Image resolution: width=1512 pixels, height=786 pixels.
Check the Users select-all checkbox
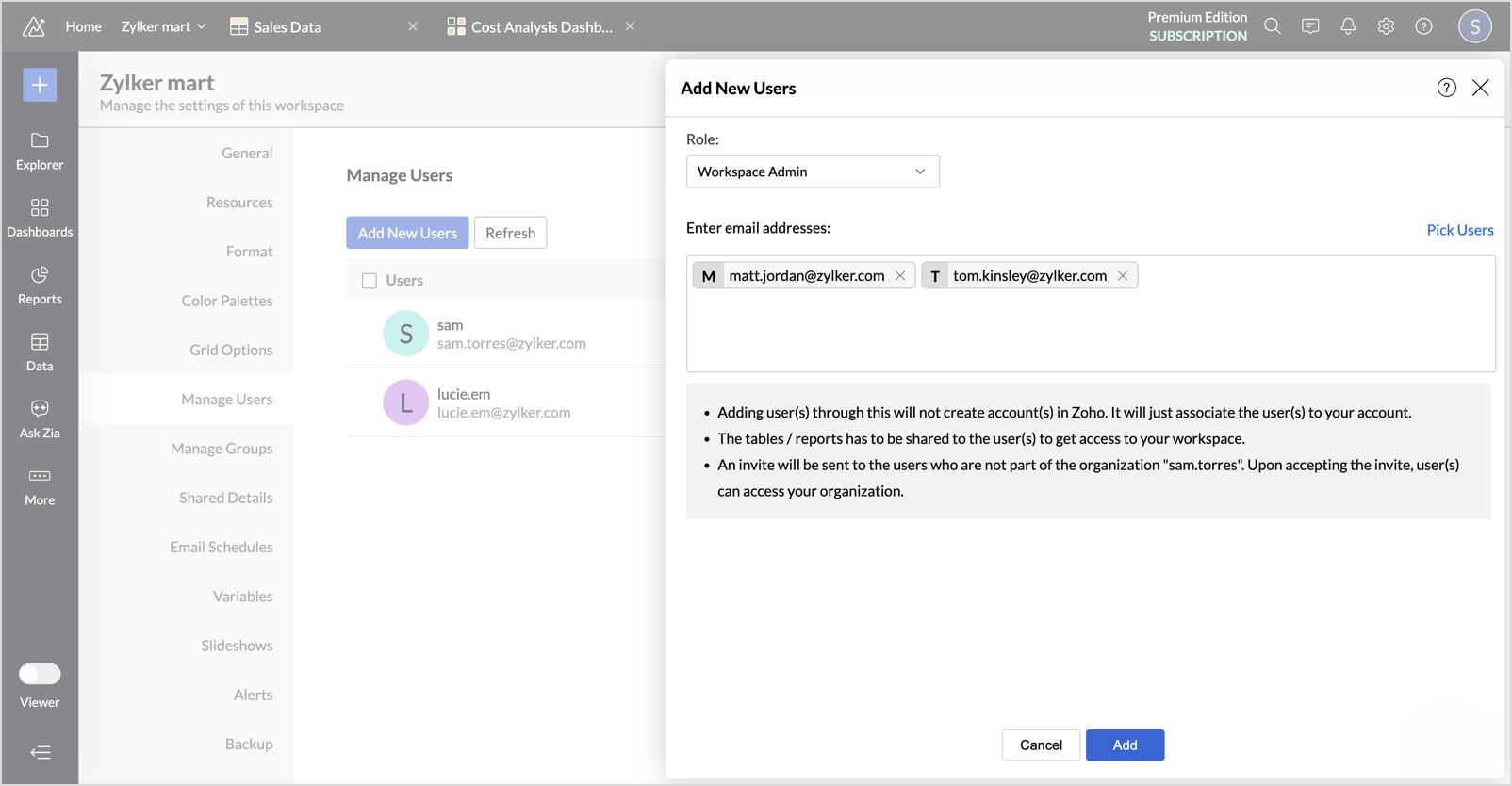[370, 281]
